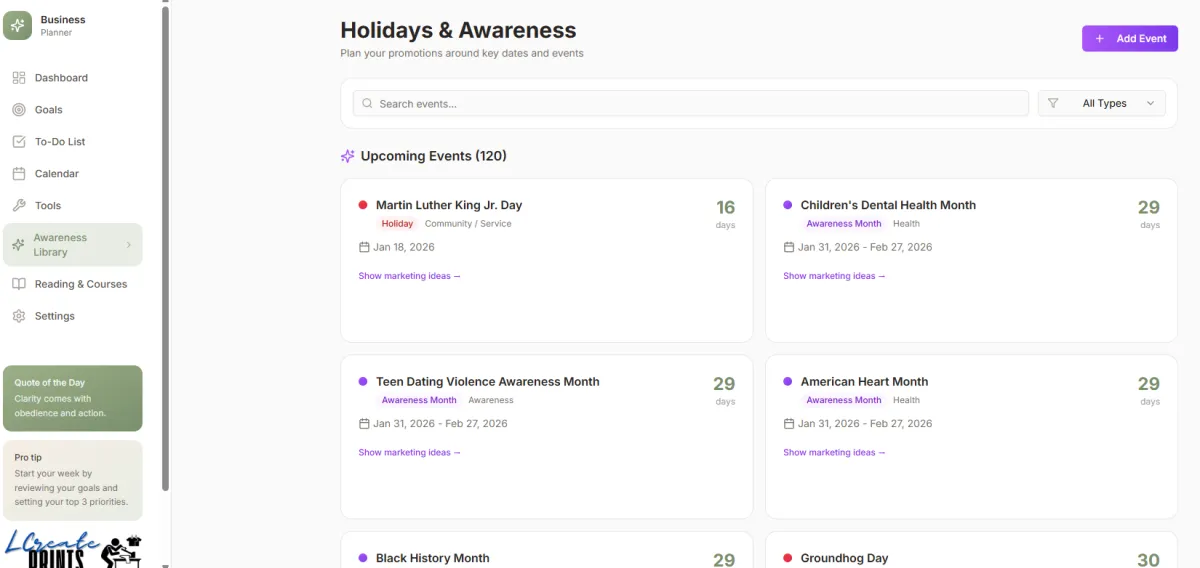The height and width of the screenshot is (568, 1200).
Task: Click the To-Do List checkmark icon
Action: pos(19,142)
